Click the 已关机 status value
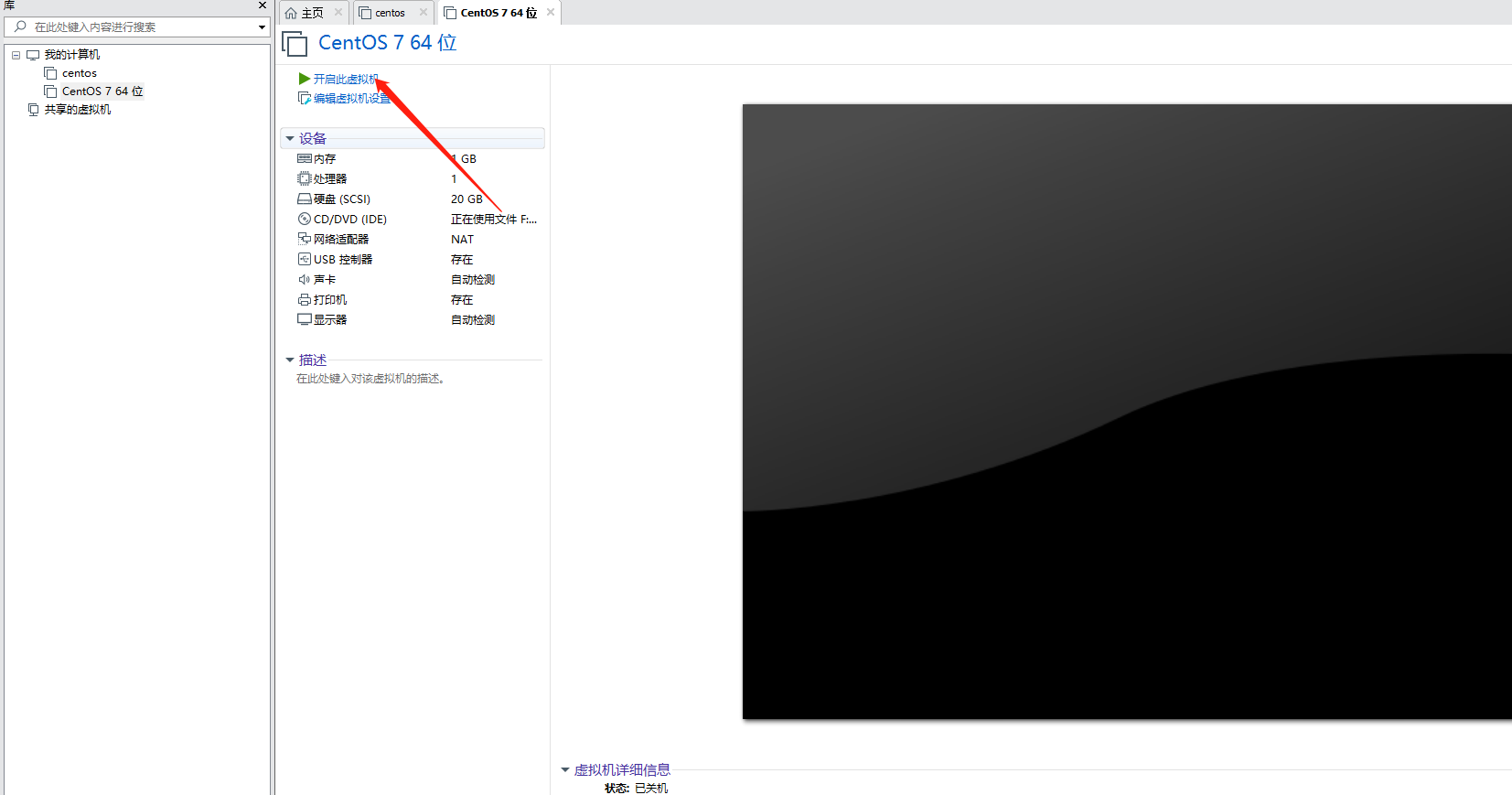The height and width of the screenshot is (795, 1512). click(x=651, y=788)
